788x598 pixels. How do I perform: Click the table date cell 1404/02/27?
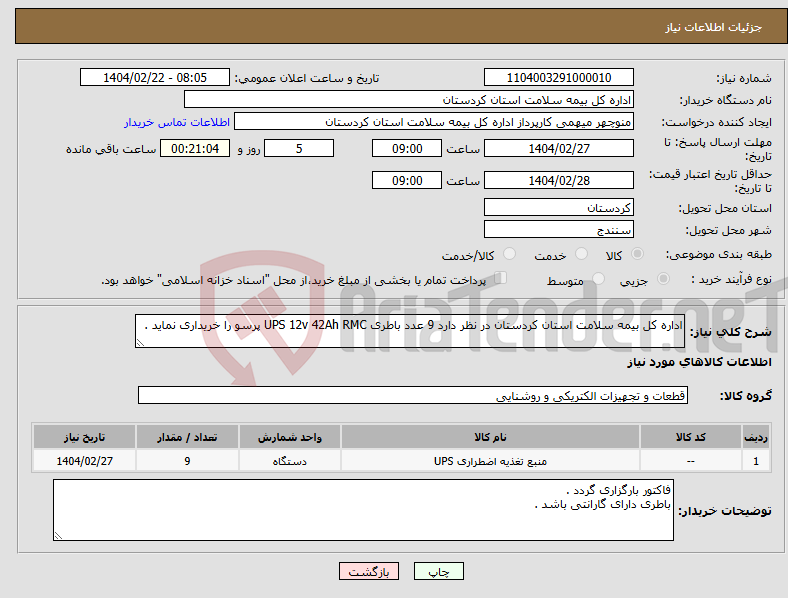pyautogui.click(x=84, y=461)
